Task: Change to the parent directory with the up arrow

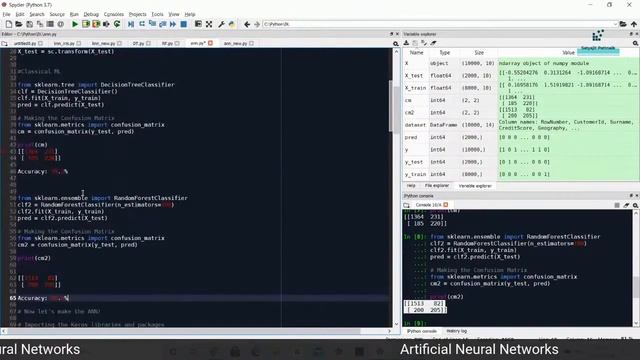Action: click(x=633, y=24)
